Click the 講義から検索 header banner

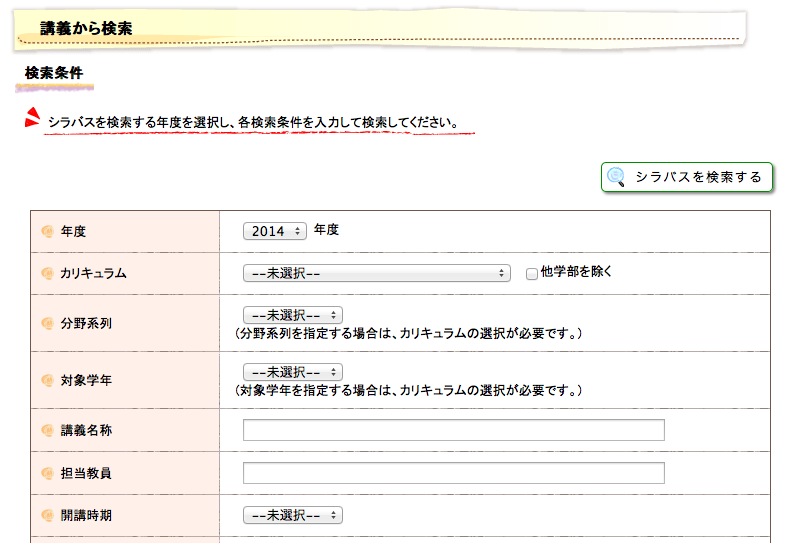coord(86,29)
